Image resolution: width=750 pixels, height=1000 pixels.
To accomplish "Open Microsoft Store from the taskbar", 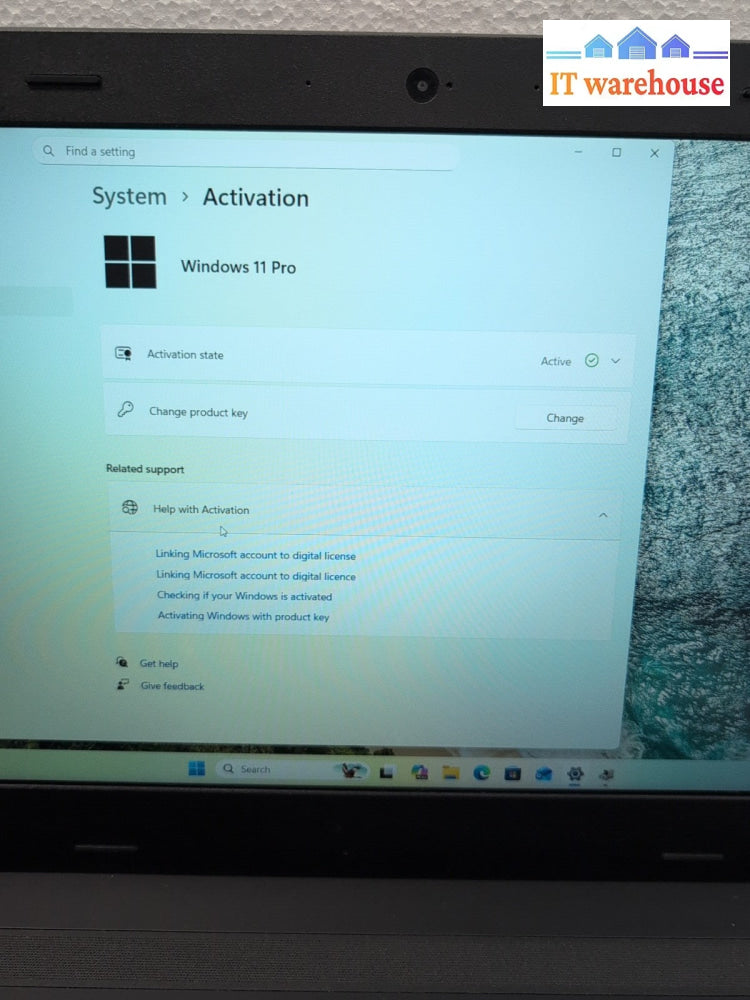I will point(512,774).
